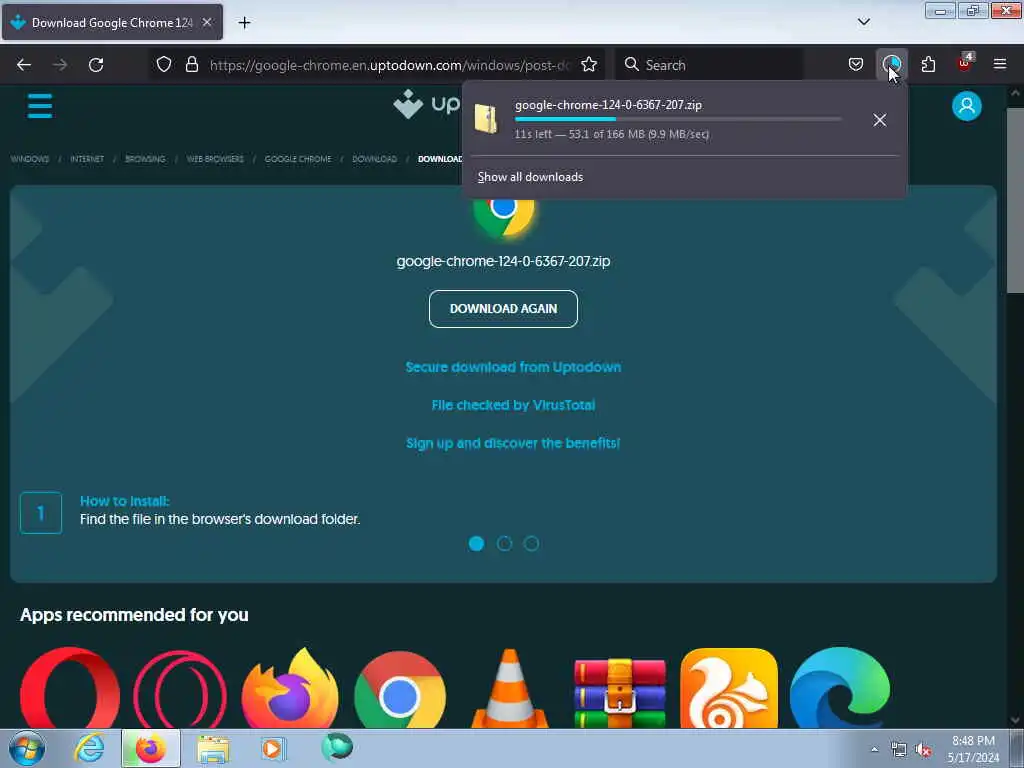Open the Chrome recommended app icon
The height and width of the screenshot is (768, 1024).
400,689
